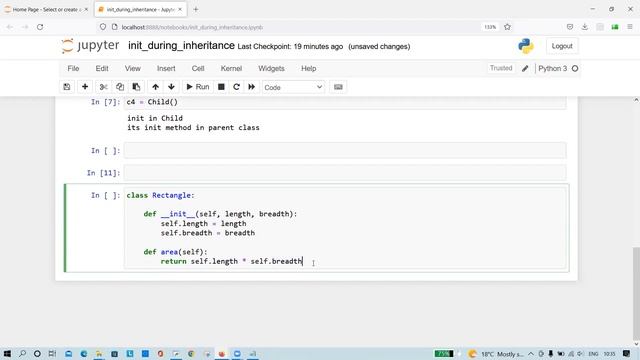Switch to Home Page browser tab

(x=47, y=9)
